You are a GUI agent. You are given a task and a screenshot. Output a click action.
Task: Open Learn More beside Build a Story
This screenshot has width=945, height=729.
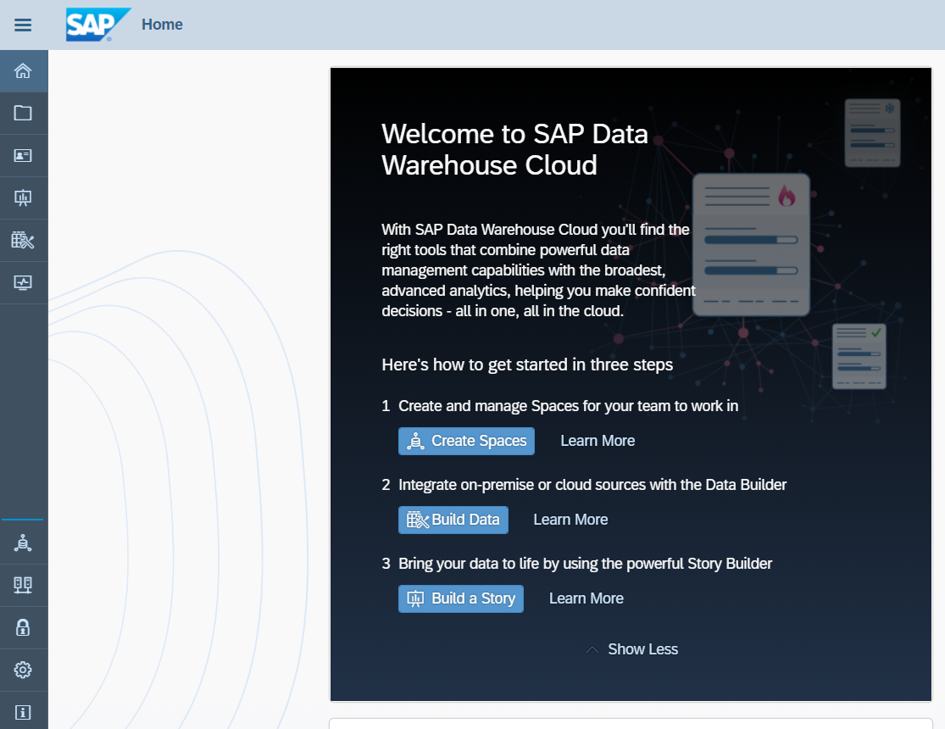coord(586,599)
